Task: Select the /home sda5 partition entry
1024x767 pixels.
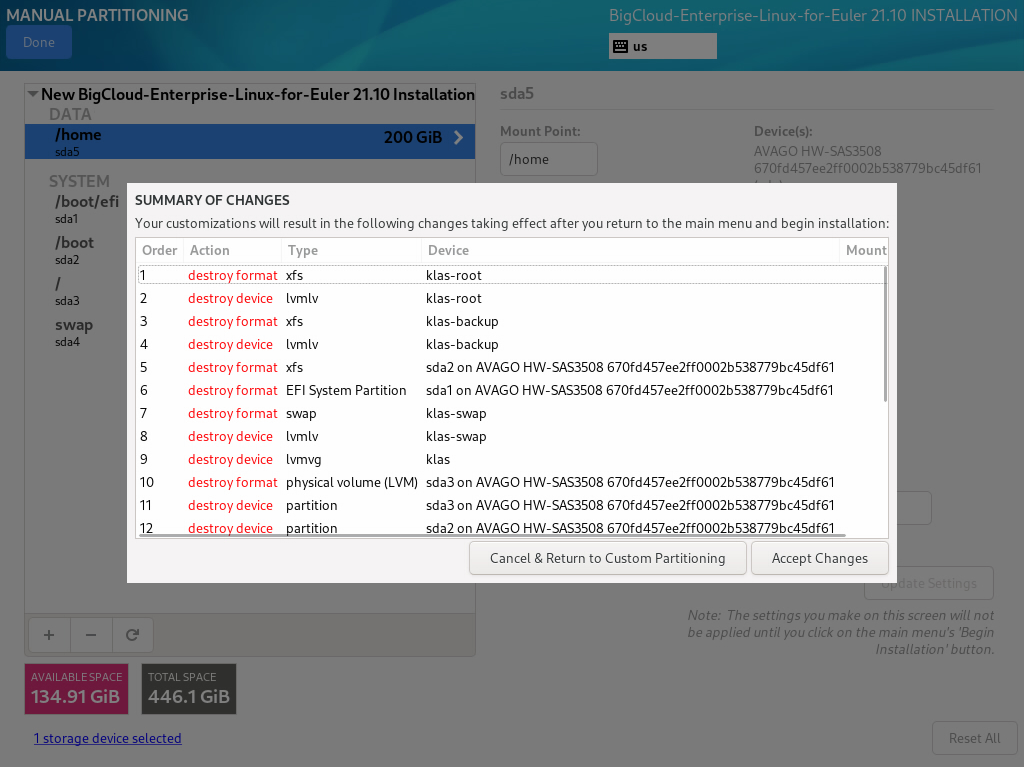Action: pyautogui.click(x=249, y=142)
